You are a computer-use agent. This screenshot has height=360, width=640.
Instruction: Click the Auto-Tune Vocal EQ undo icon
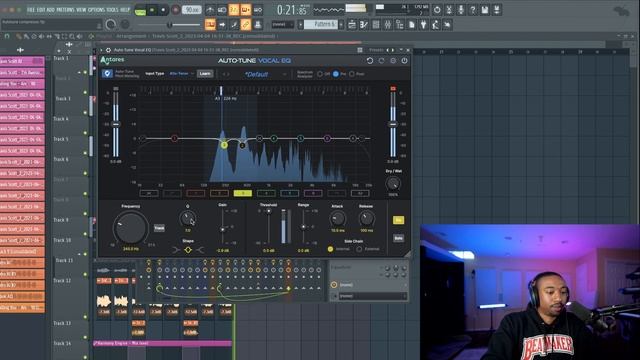[370, 61]
